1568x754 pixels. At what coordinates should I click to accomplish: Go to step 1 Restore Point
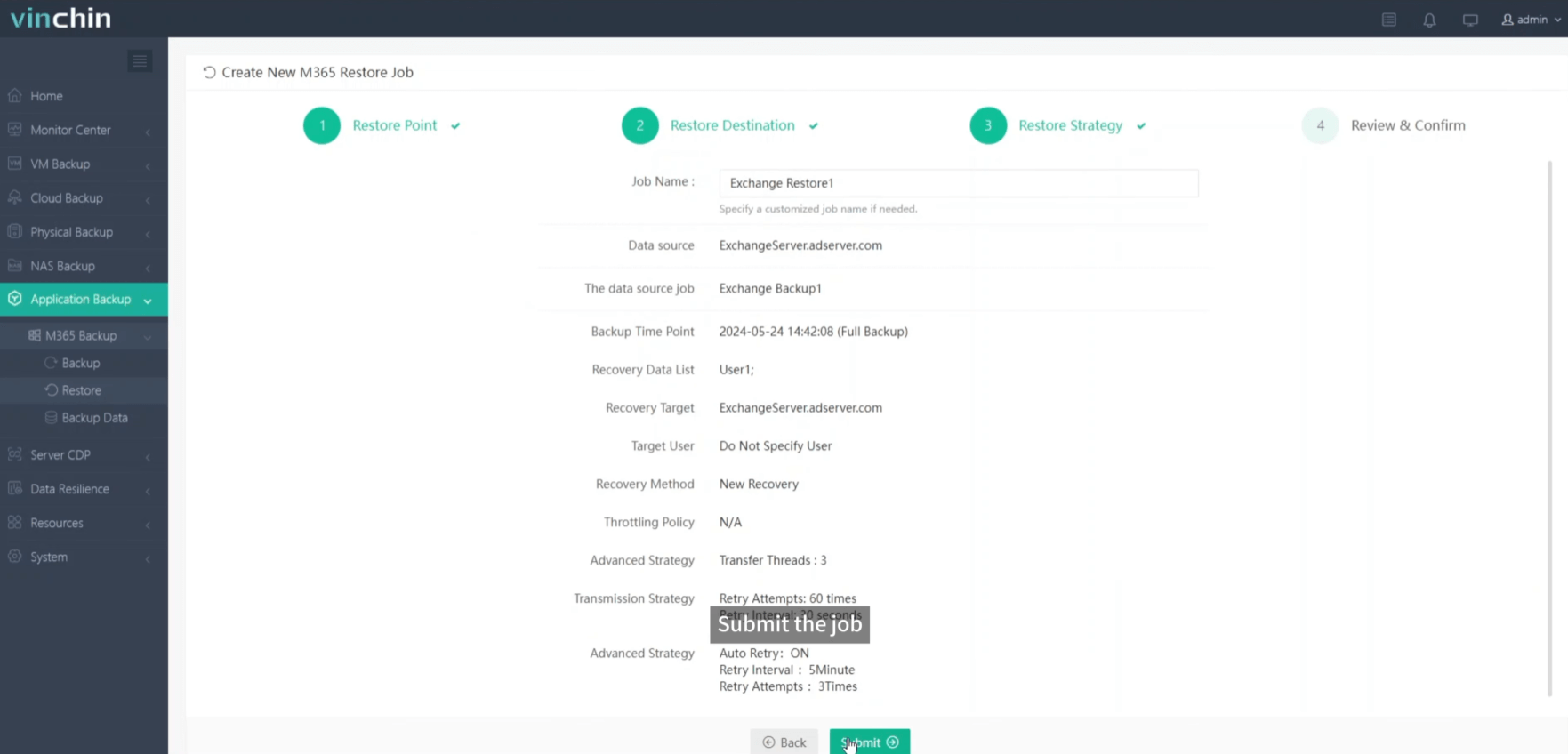click(x=382, y=125)
